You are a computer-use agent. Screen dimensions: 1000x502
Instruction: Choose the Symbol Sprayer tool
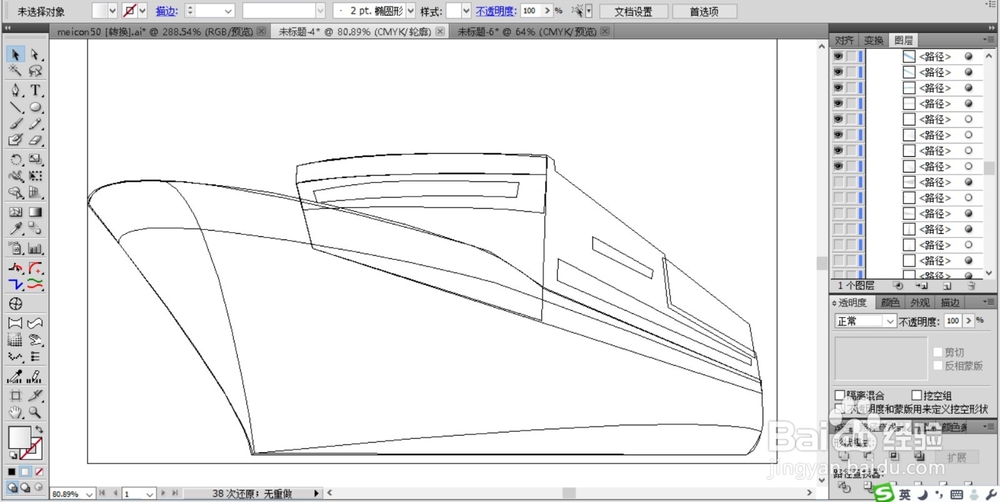coord(16,248)
